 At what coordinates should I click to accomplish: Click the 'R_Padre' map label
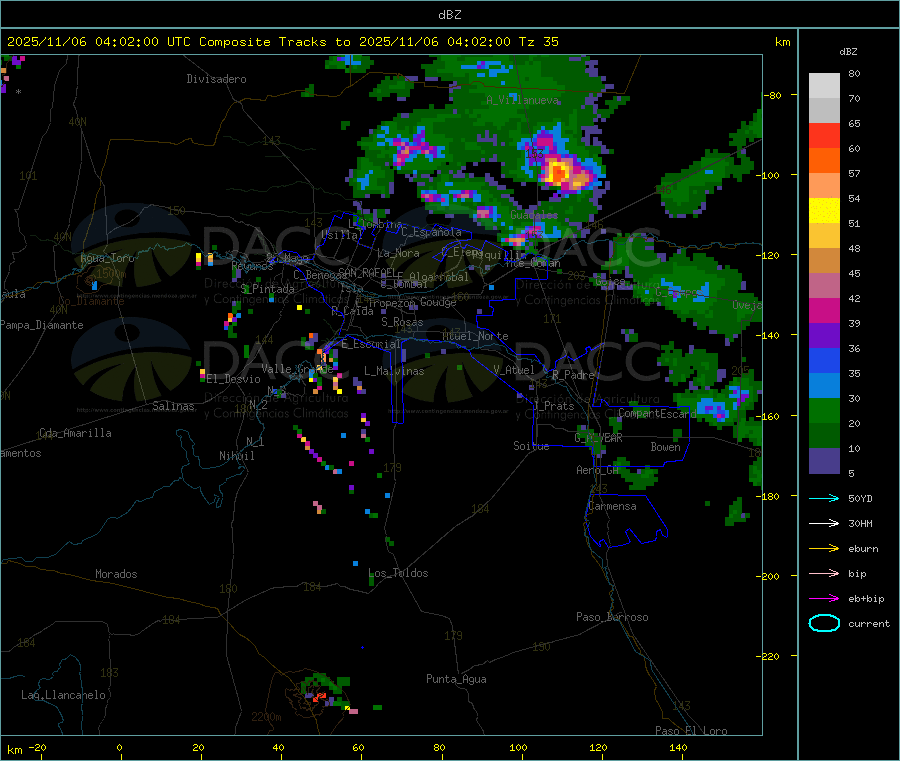click(x=573, y=375)
